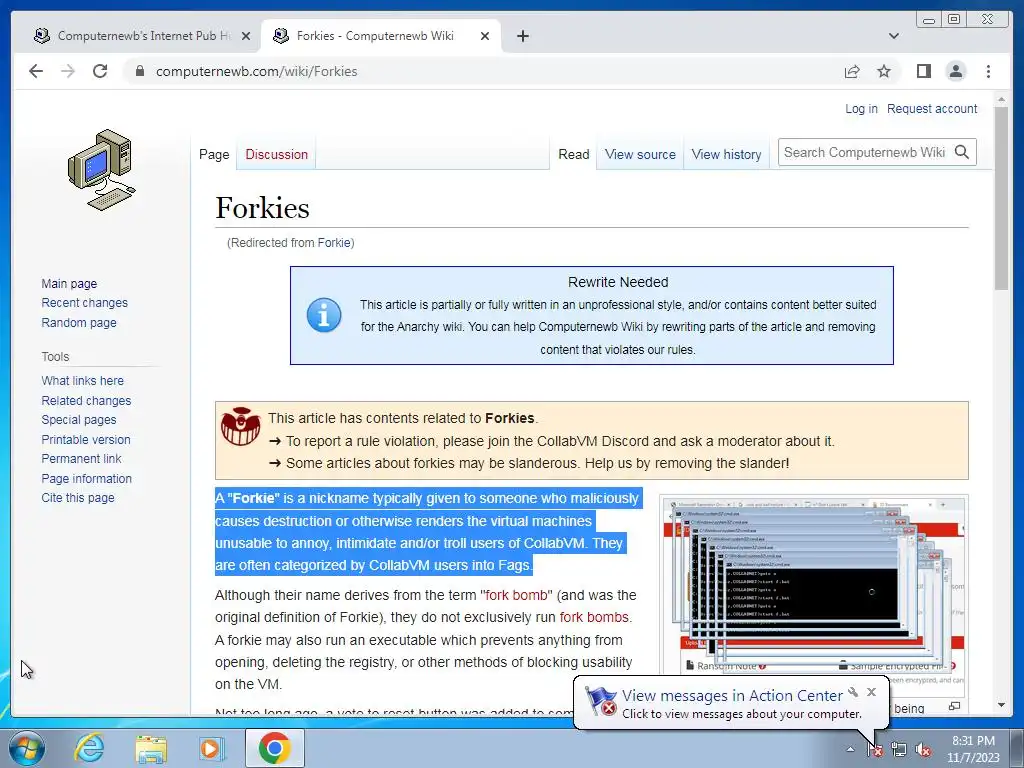Click the Chrome taskbar icon
1024x768 pixels.
tap(274, 748)
